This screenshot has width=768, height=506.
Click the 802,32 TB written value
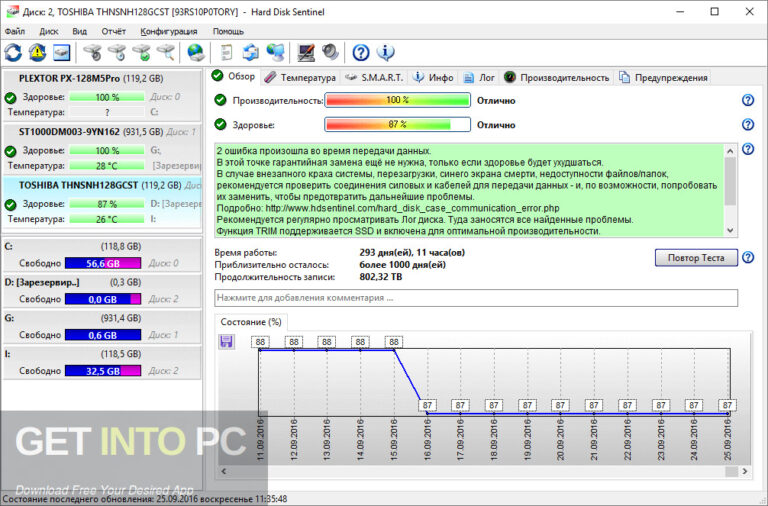click(x=381, y=277)
